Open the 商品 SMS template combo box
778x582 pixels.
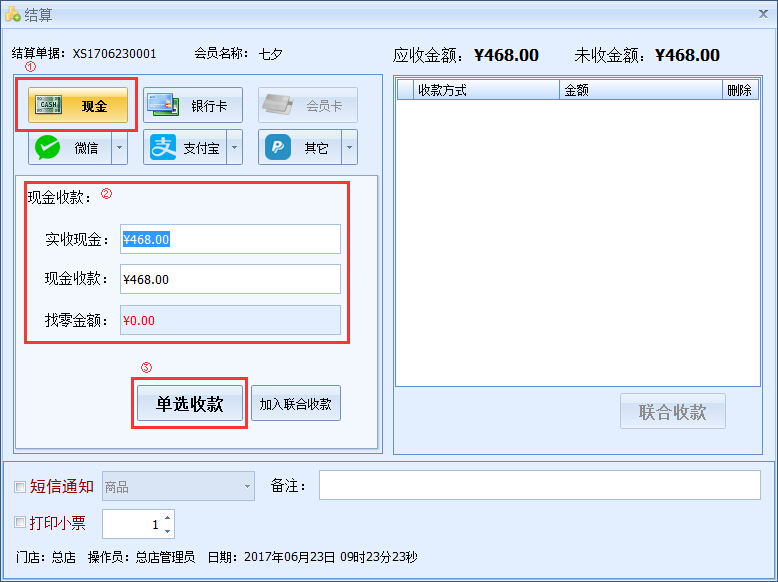coord(178,487)
